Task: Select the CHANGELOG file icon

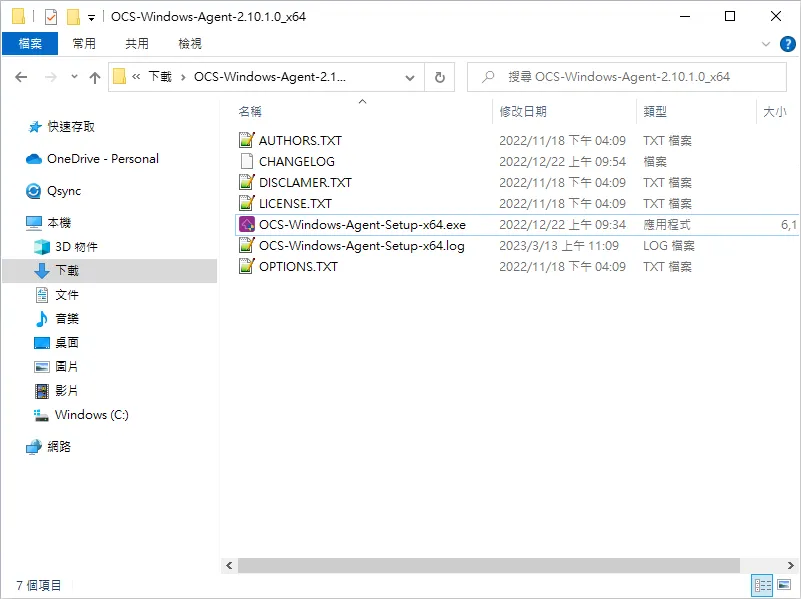Action: (247, 161)
